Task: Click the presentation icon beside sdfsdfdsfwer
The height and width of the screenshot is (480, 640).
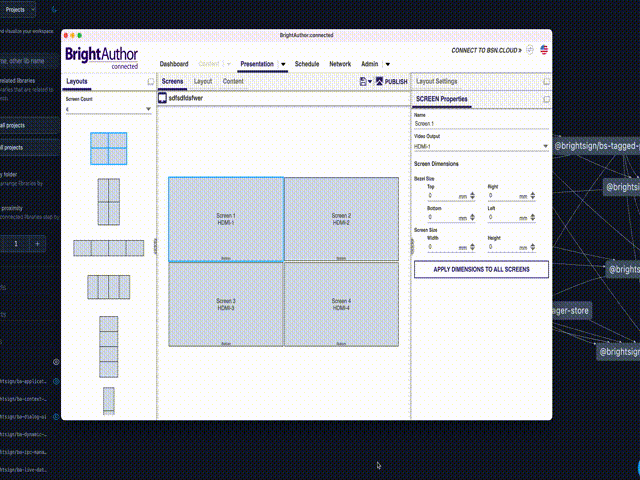Action: click(162, 98)
